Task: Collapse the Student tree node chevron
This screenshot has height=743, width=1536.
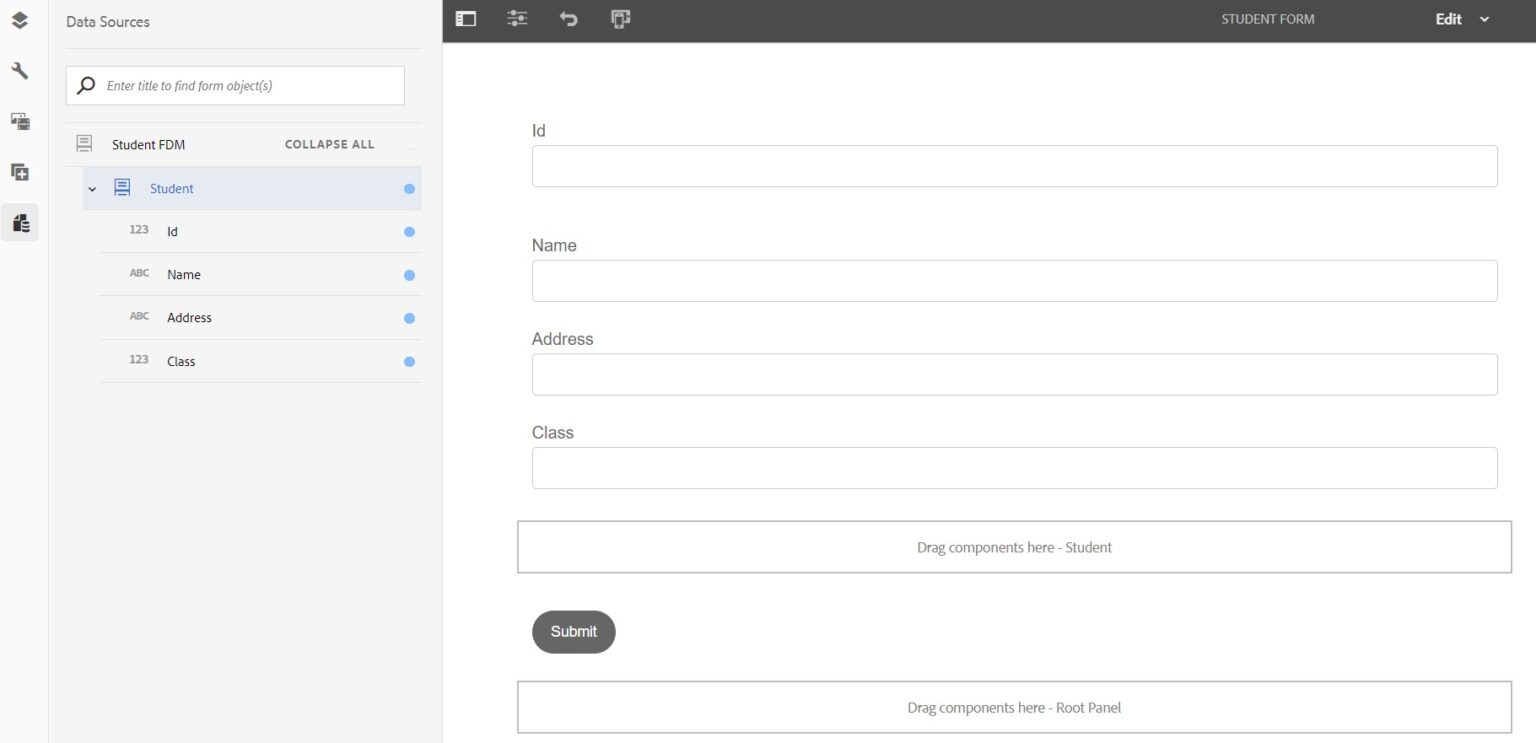Action: [x=92, y=189]
